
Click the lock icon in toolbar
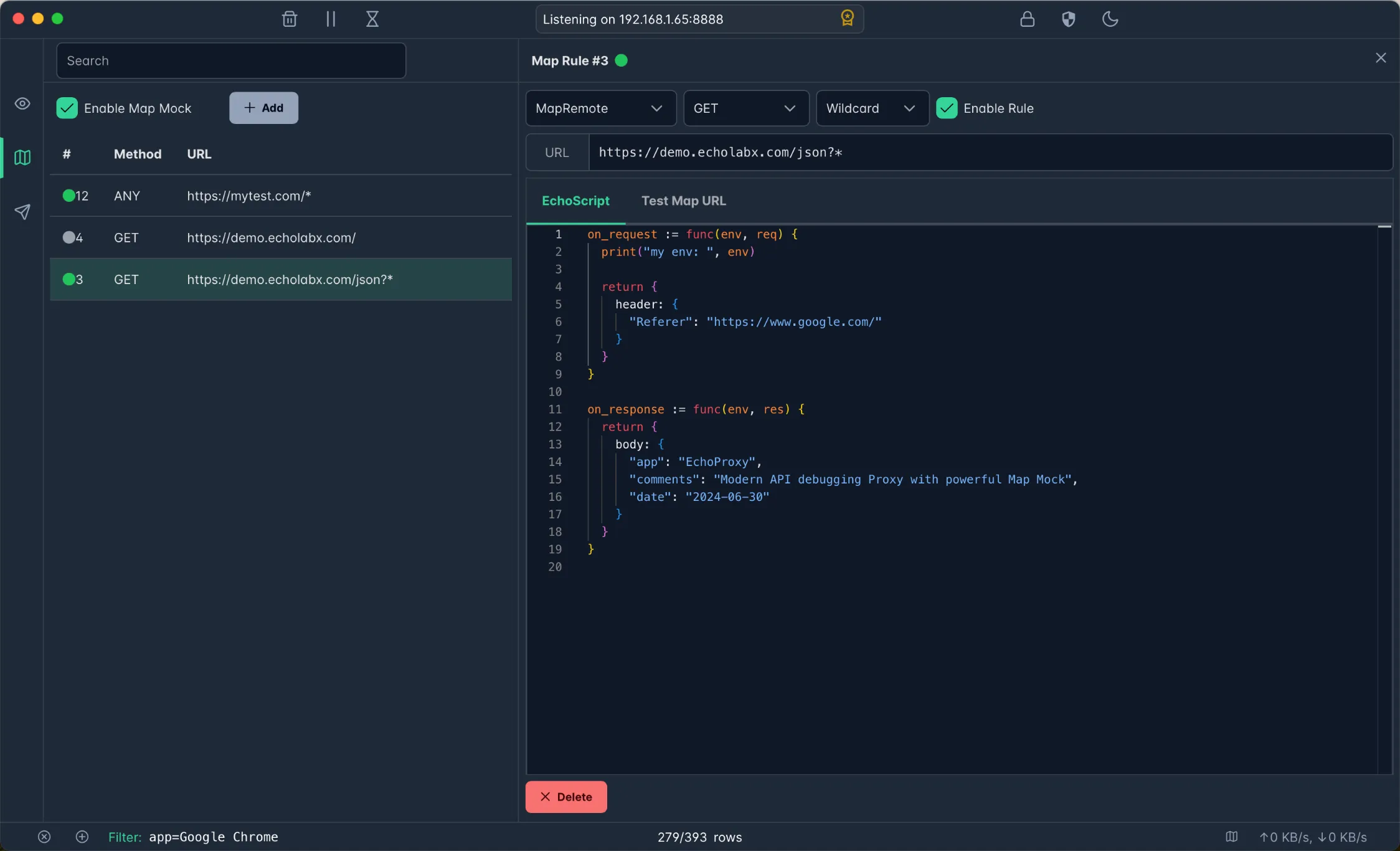pyautogui.click(x=1027, y=19)
